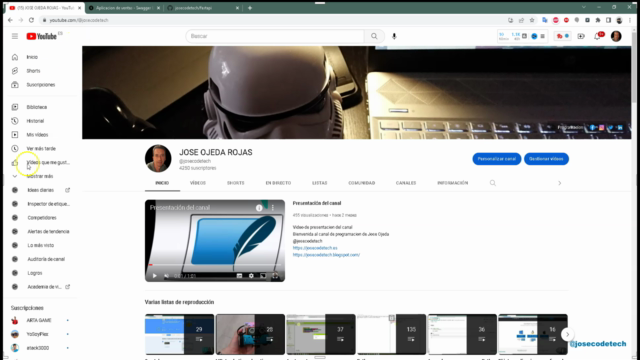Open the YouTube hamburger guide menu

(x=15, y=36)
